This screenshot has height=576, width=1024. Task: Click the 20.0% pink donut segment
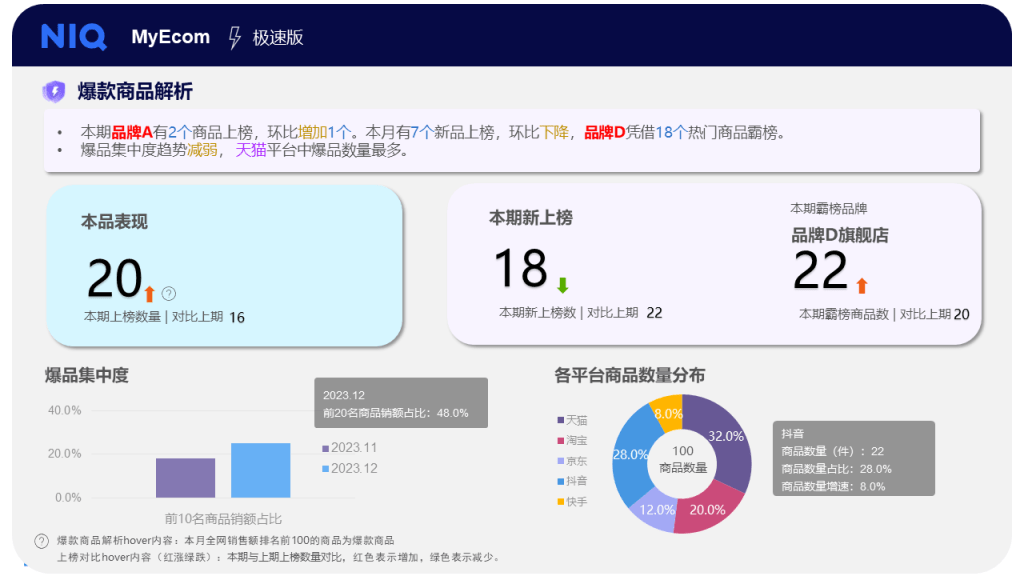708,510
